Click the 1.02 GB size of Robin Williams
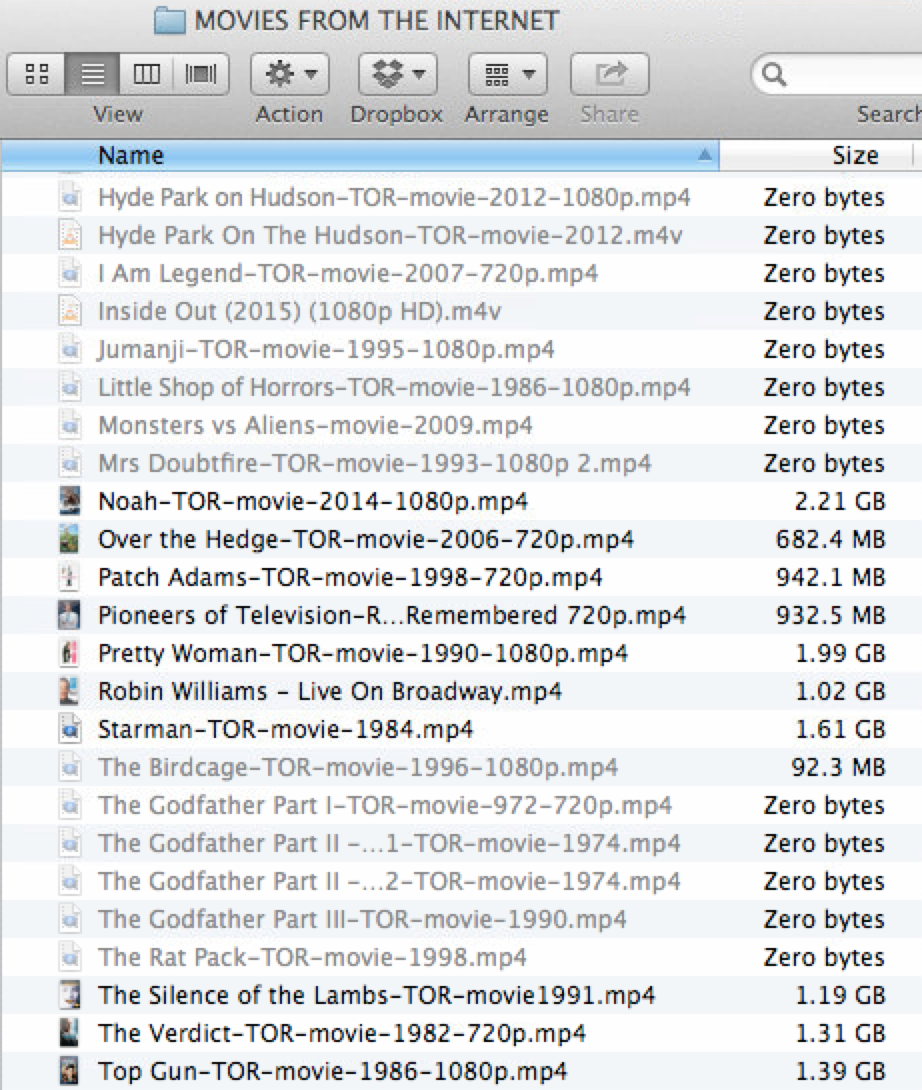 tap(840, 691)
